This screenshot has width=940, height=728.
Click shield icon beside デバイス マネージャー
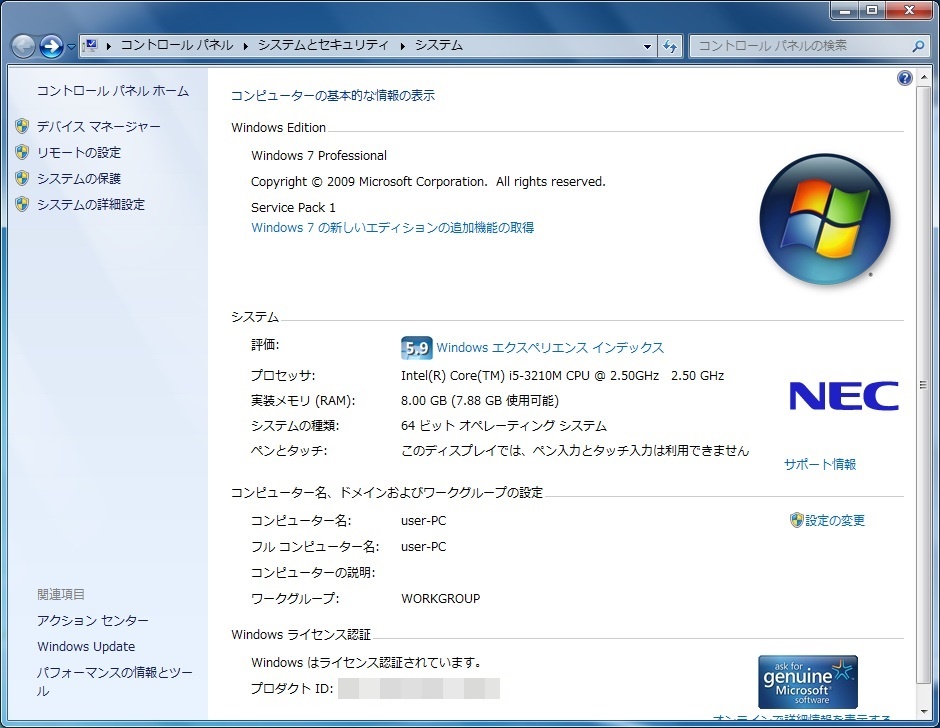[x=22, y=126]
